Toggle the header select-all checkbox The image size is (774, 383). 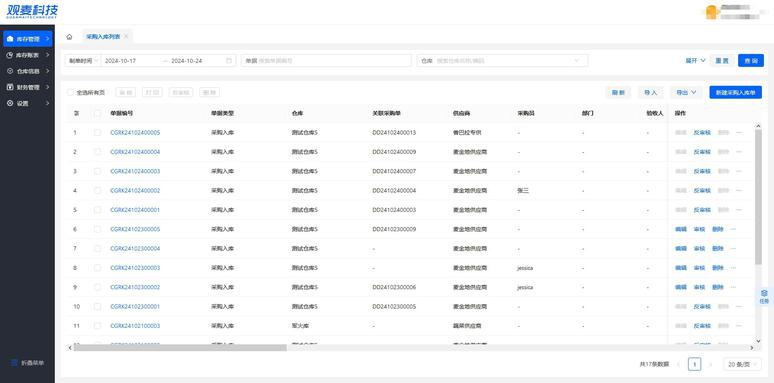97,113
